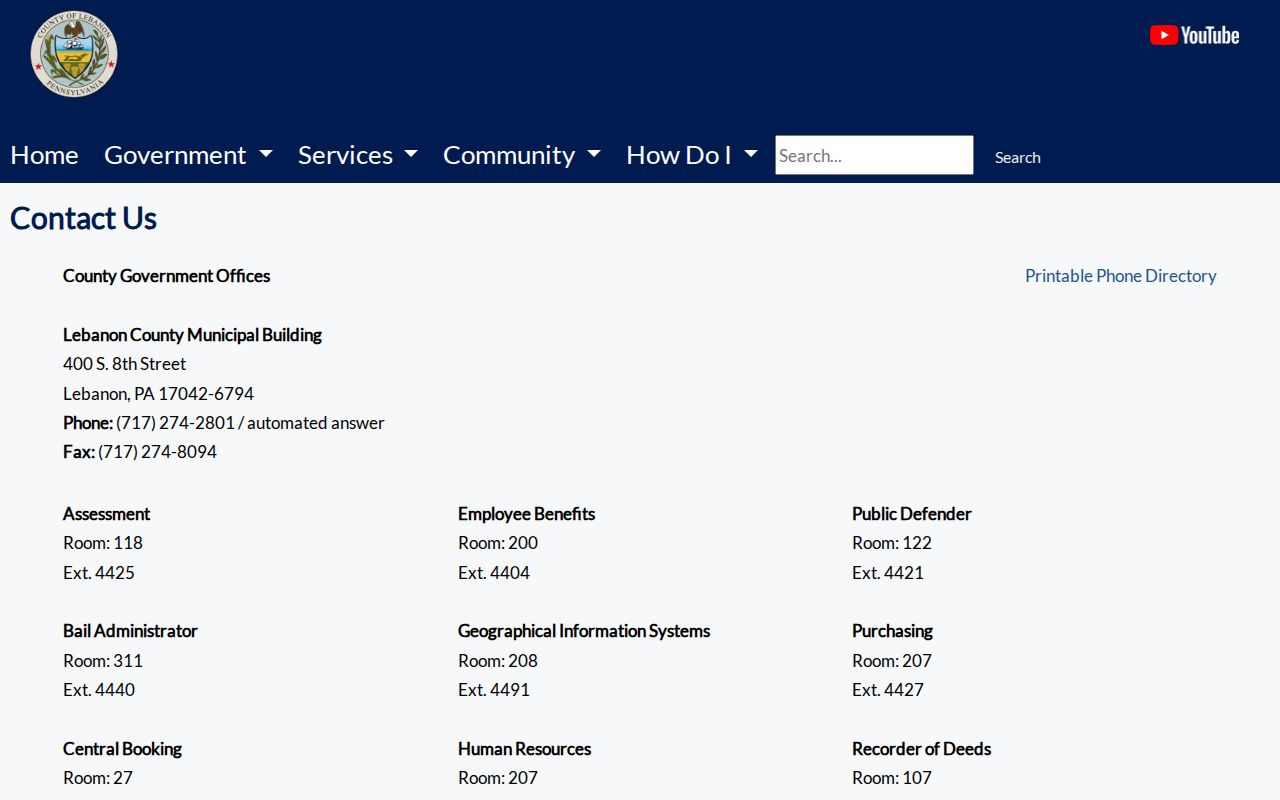Select the Recorder of Deeds office name
Viewport: 1280px width, 800px height.
tap(922, 749)
